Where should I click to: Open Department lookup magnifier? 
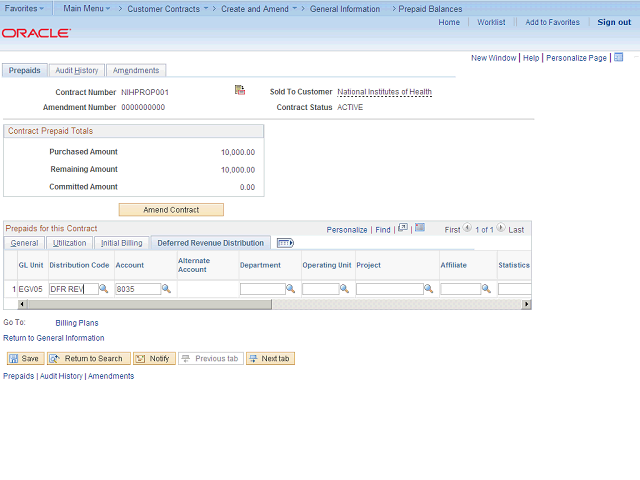[291, 289]
